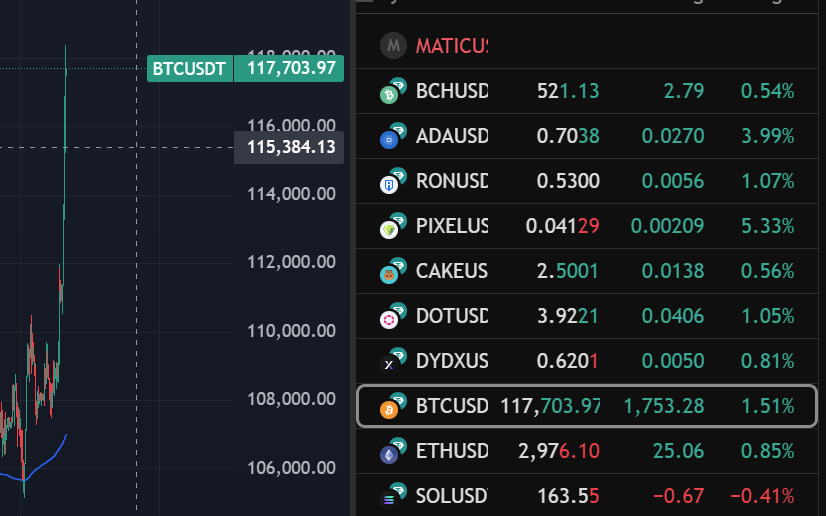This screenshot has height=516, width=826.
Task: Click DOTUSD percent change 1.05%
Action: click(x=768, y=316)
